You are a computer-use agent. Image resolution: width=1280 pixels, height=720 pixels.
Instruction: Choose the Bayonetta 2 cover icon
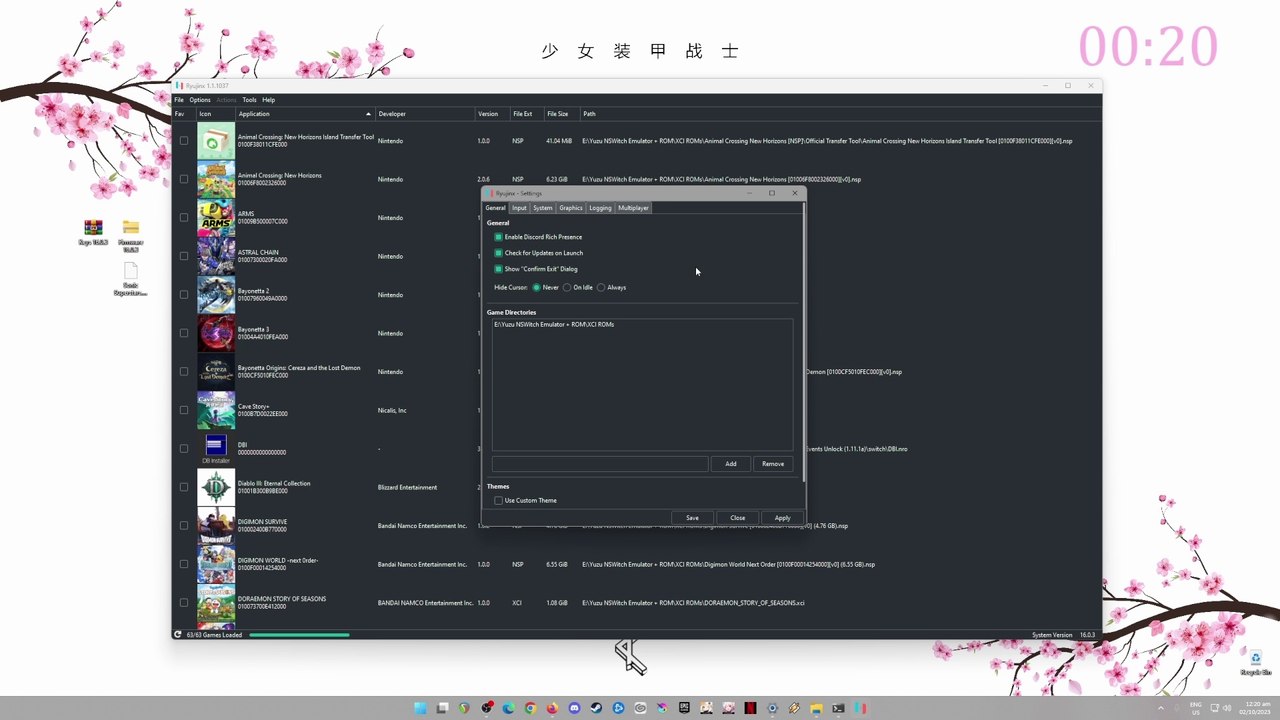point(216,295)
